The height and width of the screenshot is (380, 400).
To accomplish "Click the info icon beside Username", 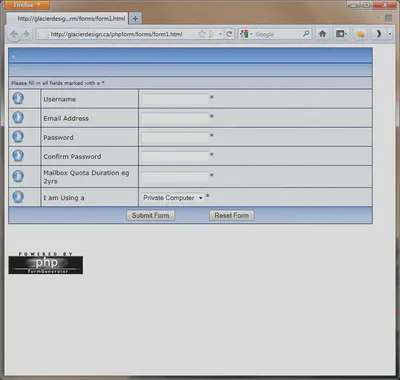I will click(x=18, y=98).
